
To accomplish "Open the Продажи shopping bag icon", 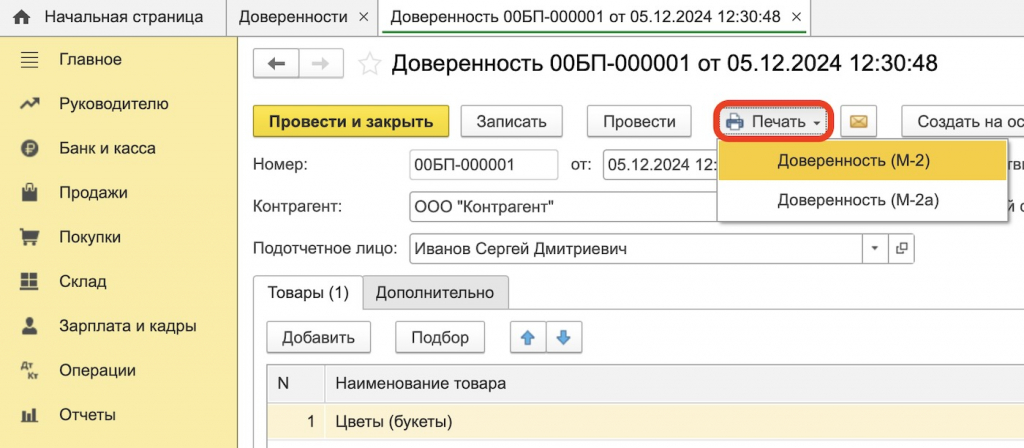I will tap(30, 193).
